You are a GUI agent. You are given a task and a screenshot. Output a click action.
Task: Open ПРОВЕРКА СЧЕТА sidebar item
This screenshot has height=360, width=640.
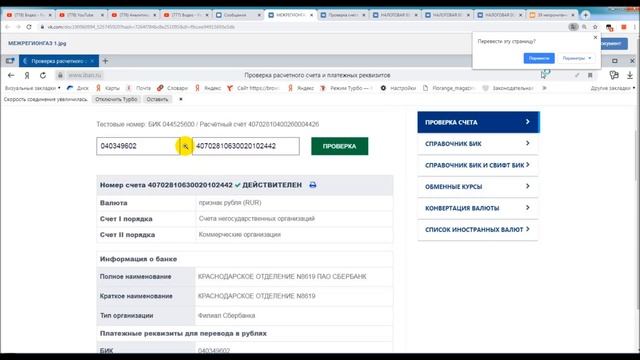coord(478,122)
